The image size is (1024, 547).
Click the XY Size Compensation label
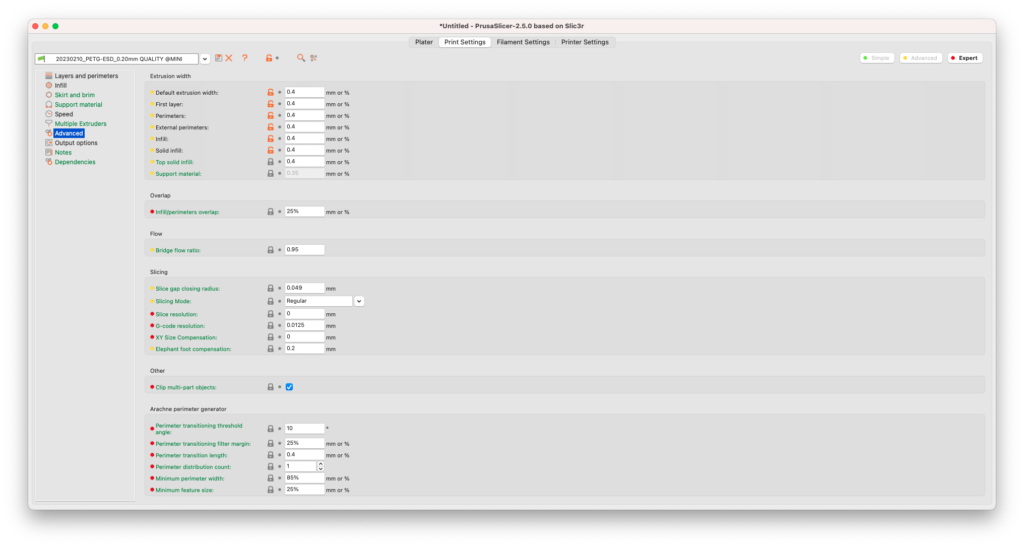pos(186,337)
